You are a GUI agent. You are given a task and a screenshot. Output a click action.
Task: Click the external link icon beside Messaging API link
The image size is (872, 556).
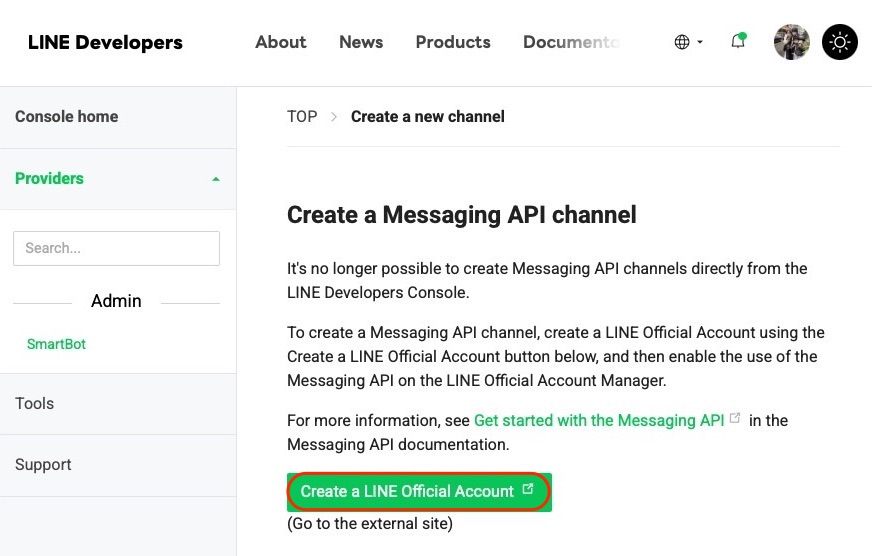coord(735,418)
